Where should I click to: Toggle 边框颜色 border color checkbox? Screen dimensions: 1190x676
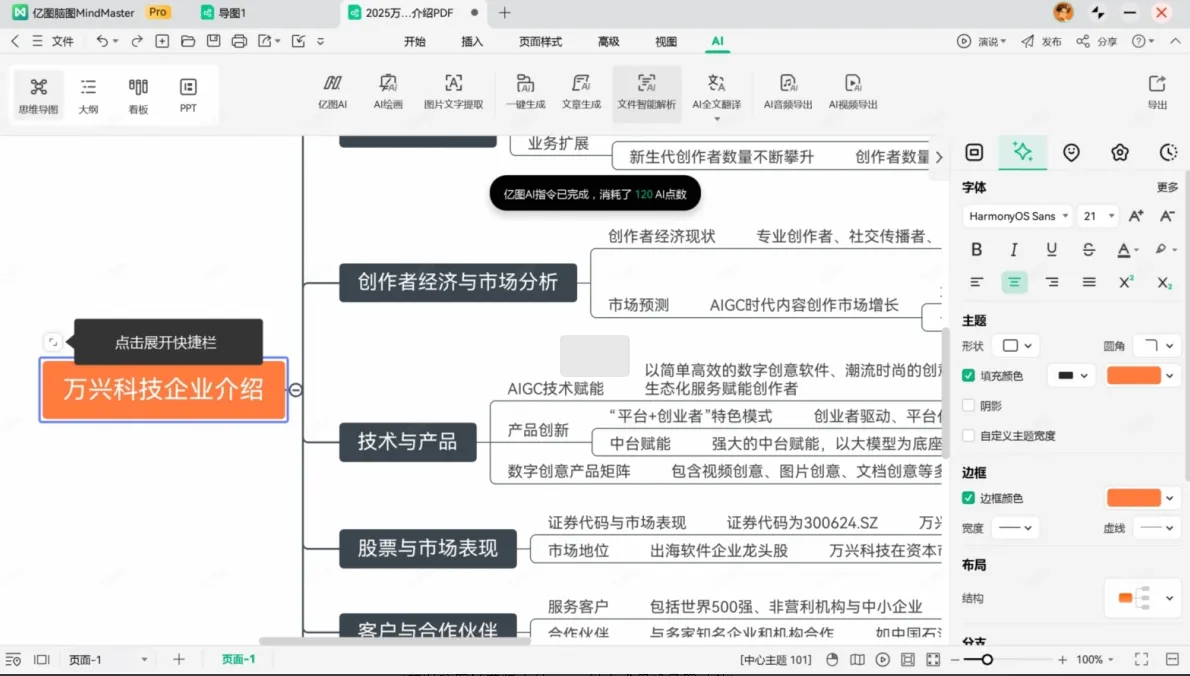[968, 498]
